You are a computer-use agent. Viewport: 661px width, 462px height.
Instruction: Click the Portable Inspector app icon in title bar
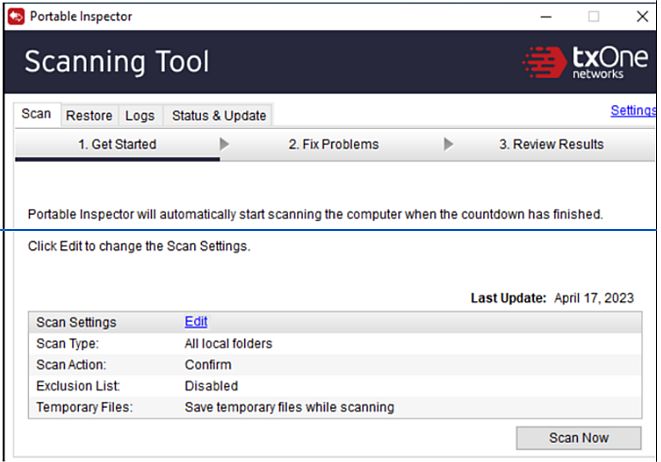[16, 16]
